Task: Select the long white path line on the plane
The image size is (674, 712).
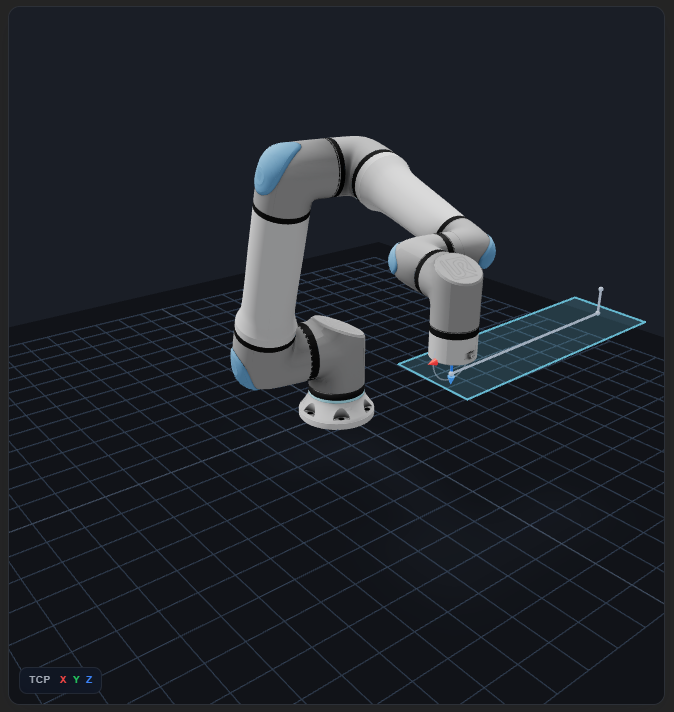Action: click(x=525, y=343)
